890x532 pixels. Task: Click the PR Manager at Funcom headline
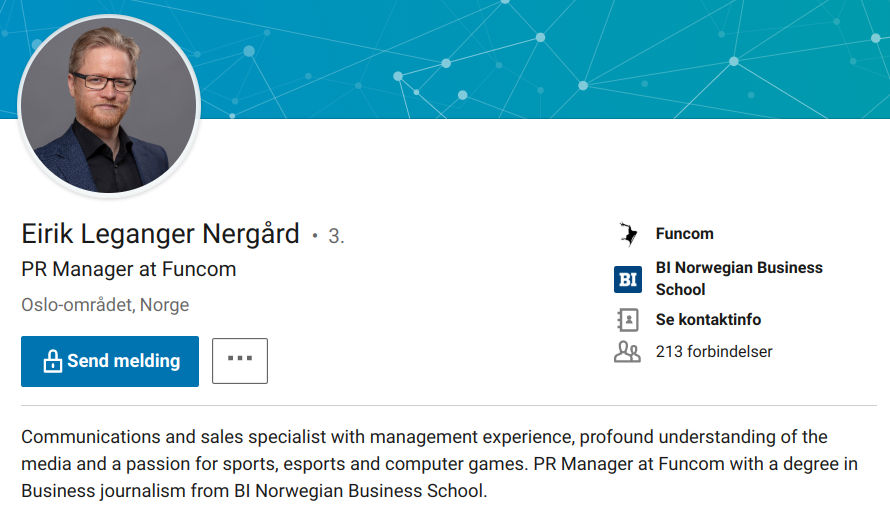(129, 269)
